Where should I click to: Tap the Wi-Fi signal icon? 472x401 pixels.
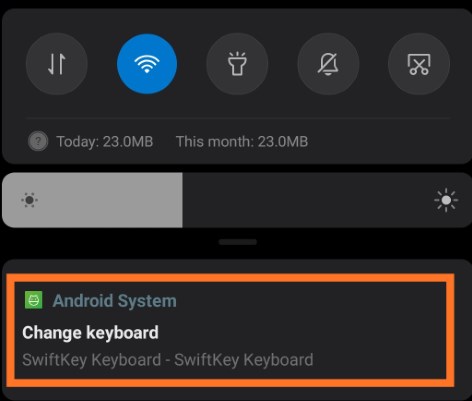pyautogui.click(x=147, y=64)
